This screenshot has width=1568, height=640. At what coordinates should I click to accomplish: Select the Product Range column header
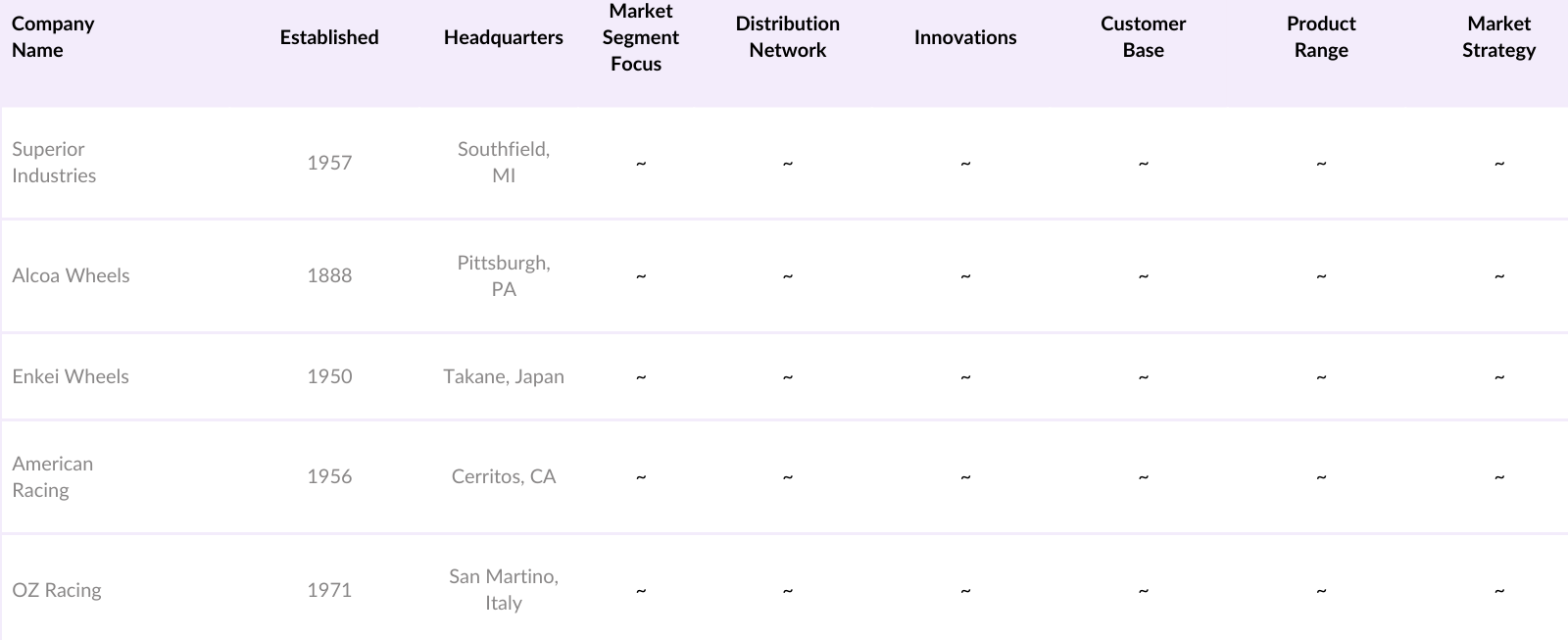coord(1321,37)
